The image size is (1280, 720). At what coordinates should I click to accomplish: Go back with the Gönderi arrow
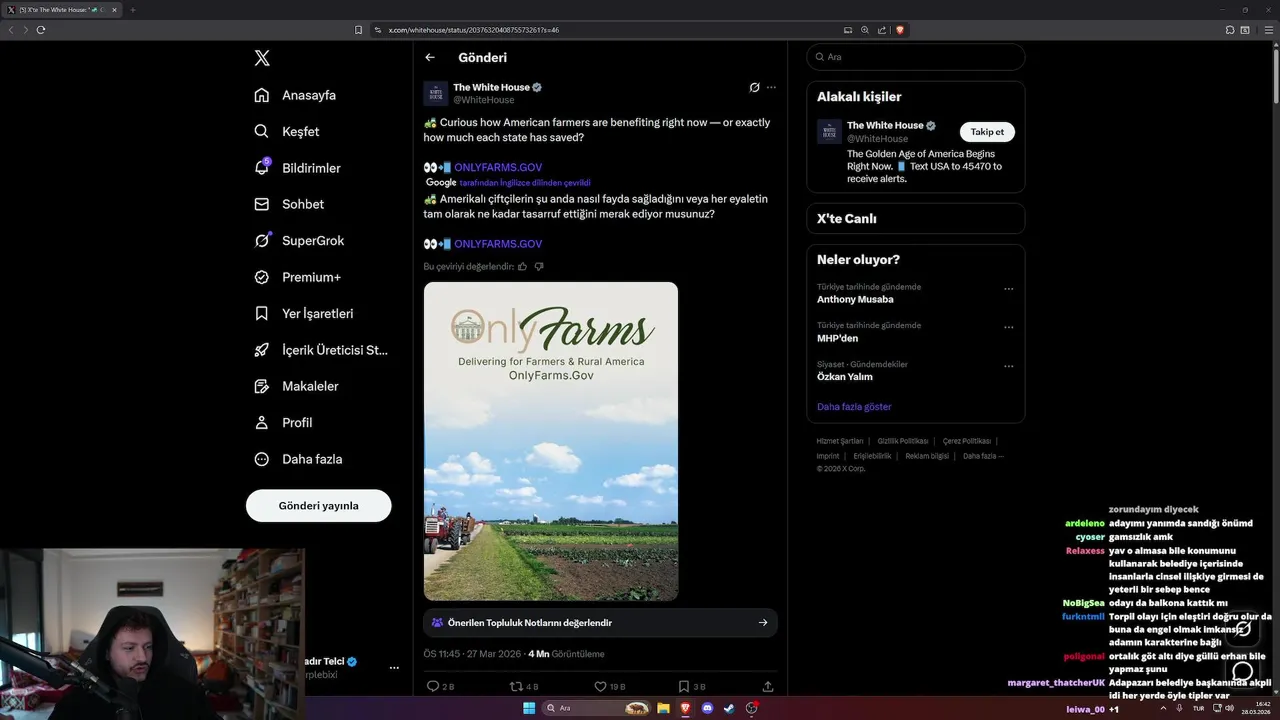click(x=430, y=57)
